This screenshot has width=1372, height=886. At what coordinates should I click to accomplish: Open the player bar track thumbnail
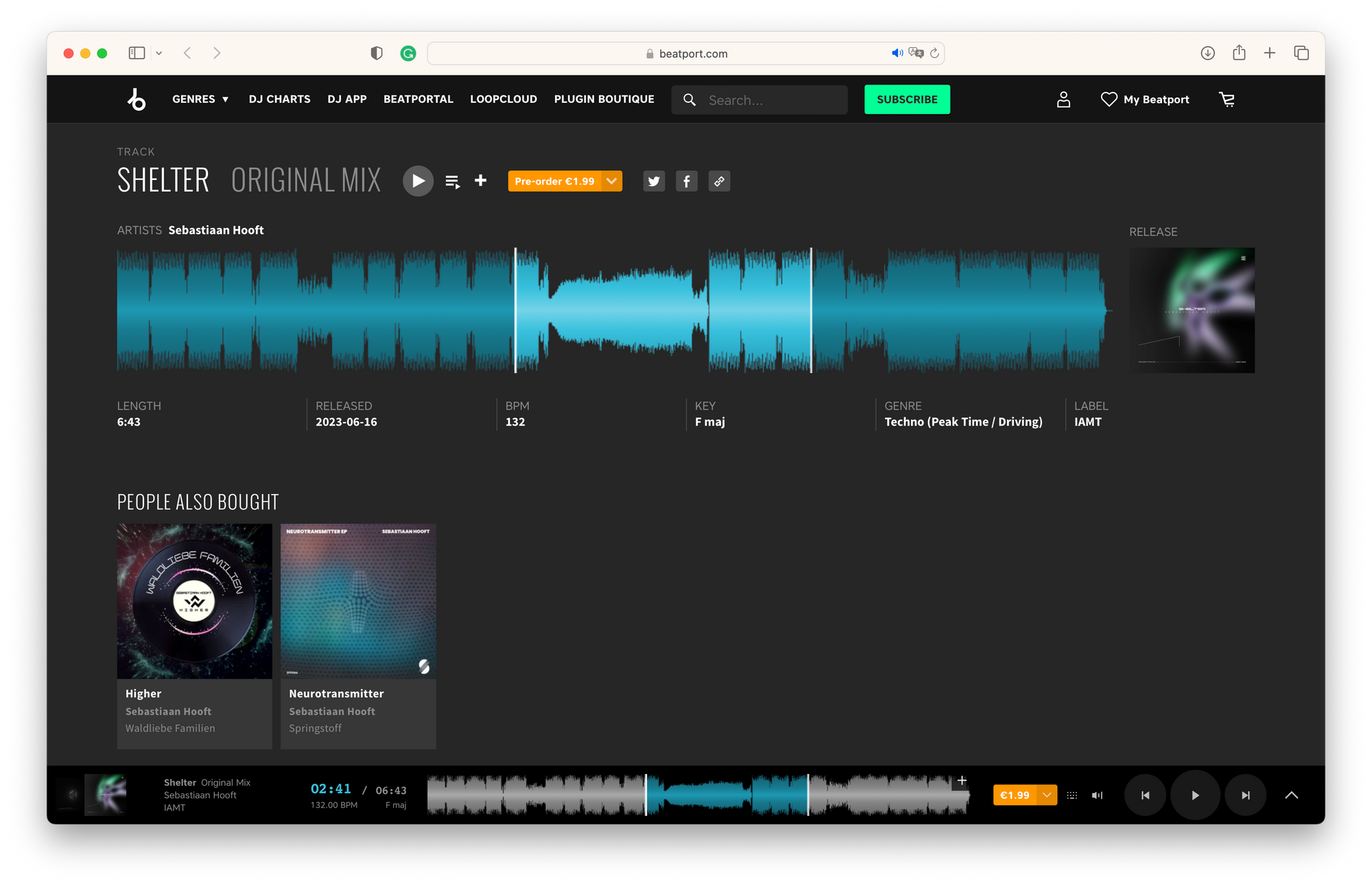[105, 795]
